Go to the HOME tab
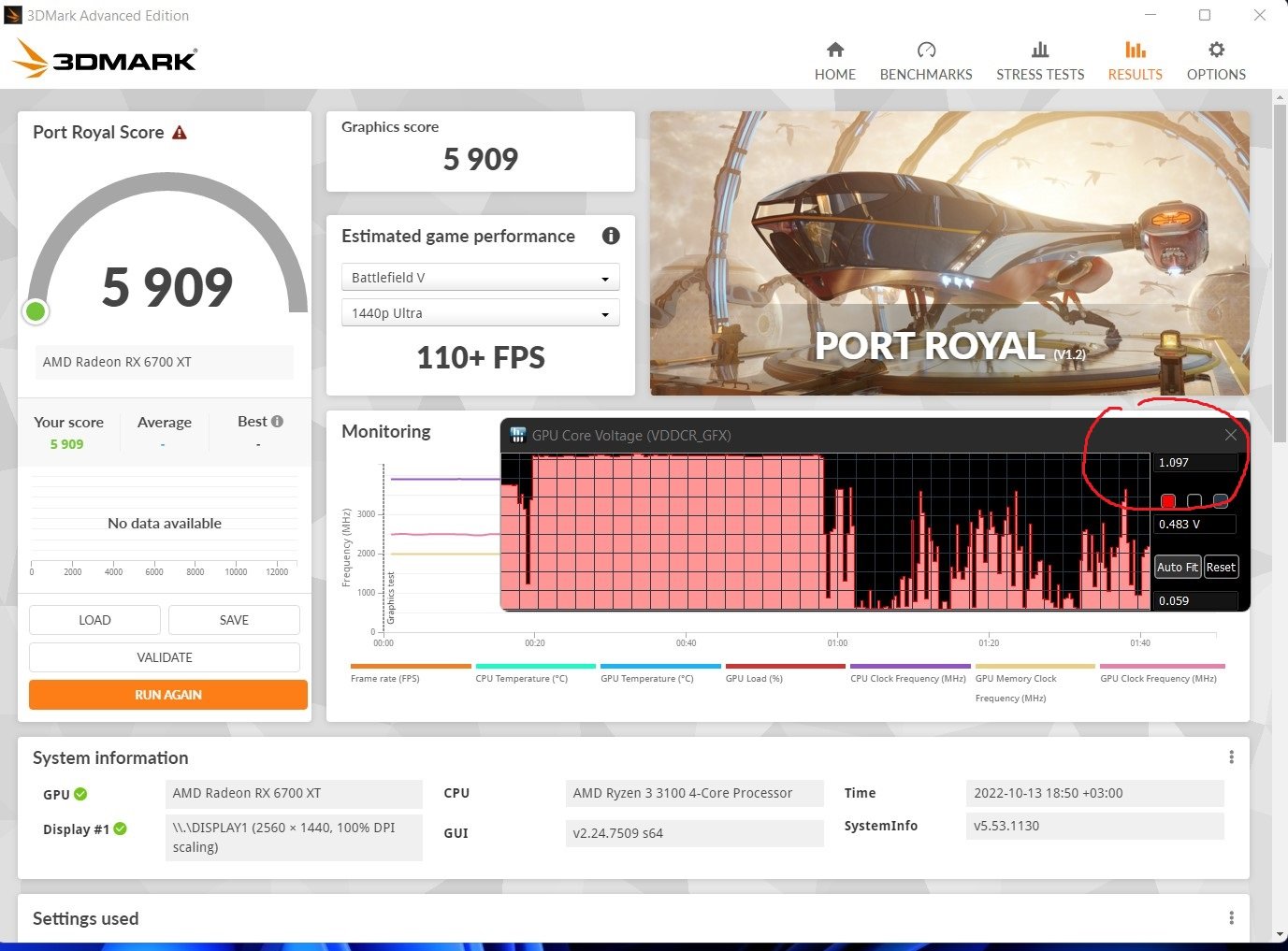Screen dimensions: 1288x951 834,62
